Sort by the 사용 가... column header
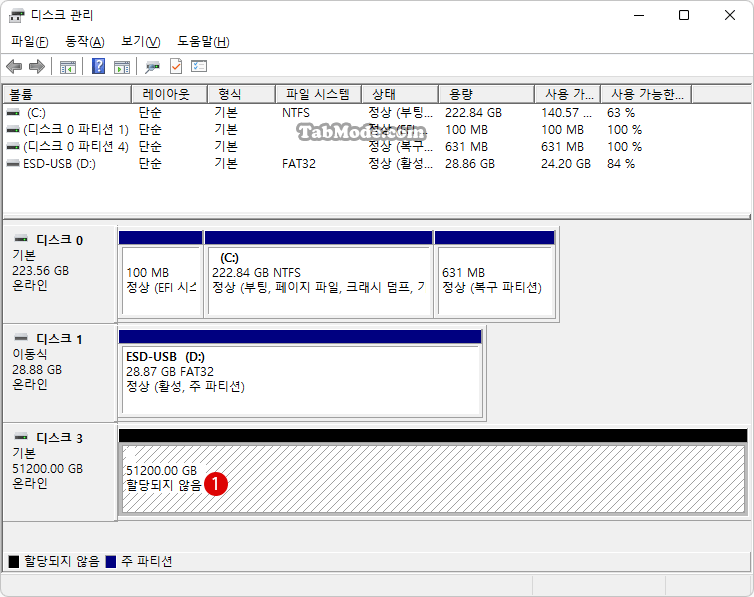This screenshot has height=597, width=754. (x=568, y=94)
